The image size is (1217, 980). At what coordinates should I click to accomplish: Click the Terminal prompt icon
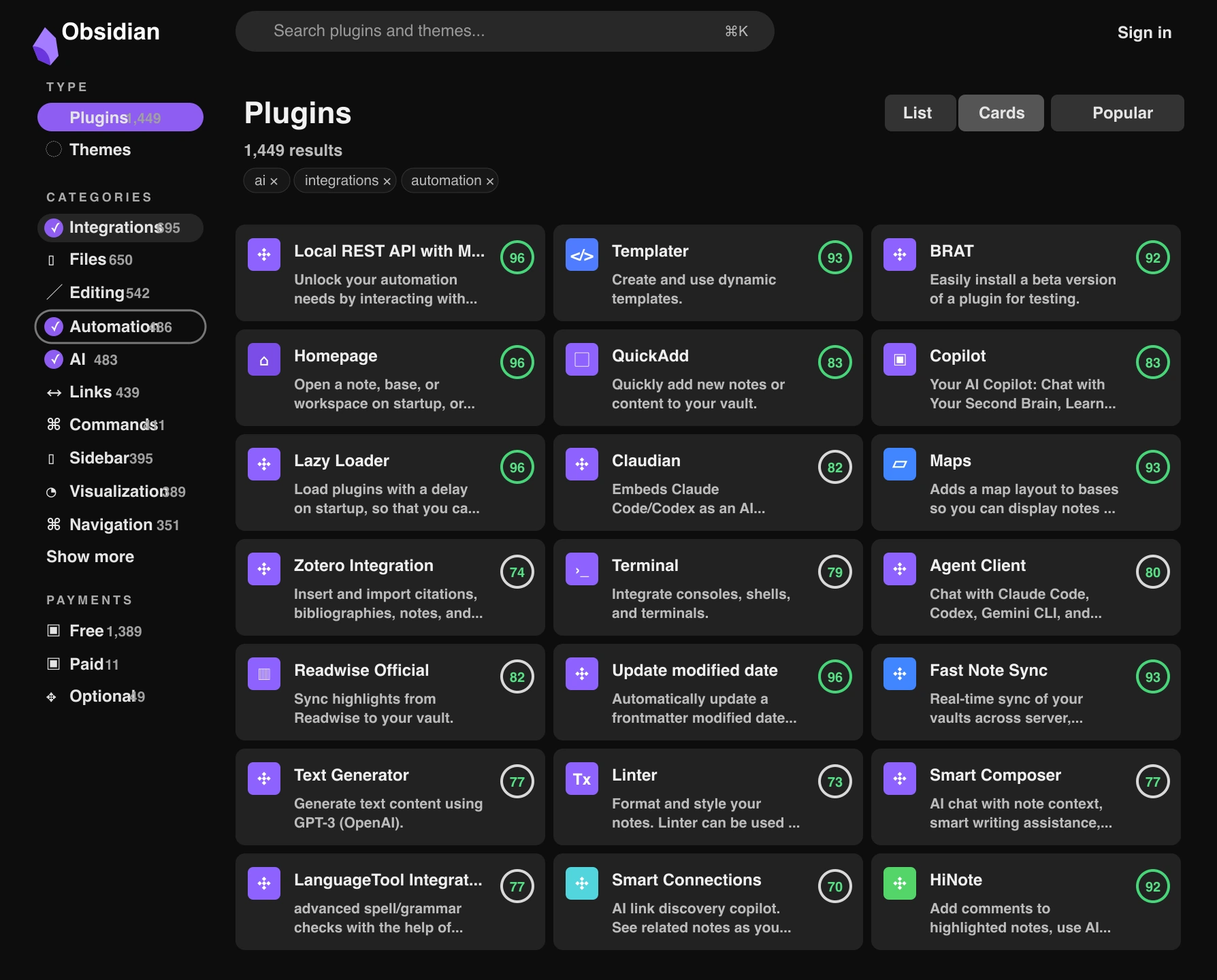tap(582, 569)
